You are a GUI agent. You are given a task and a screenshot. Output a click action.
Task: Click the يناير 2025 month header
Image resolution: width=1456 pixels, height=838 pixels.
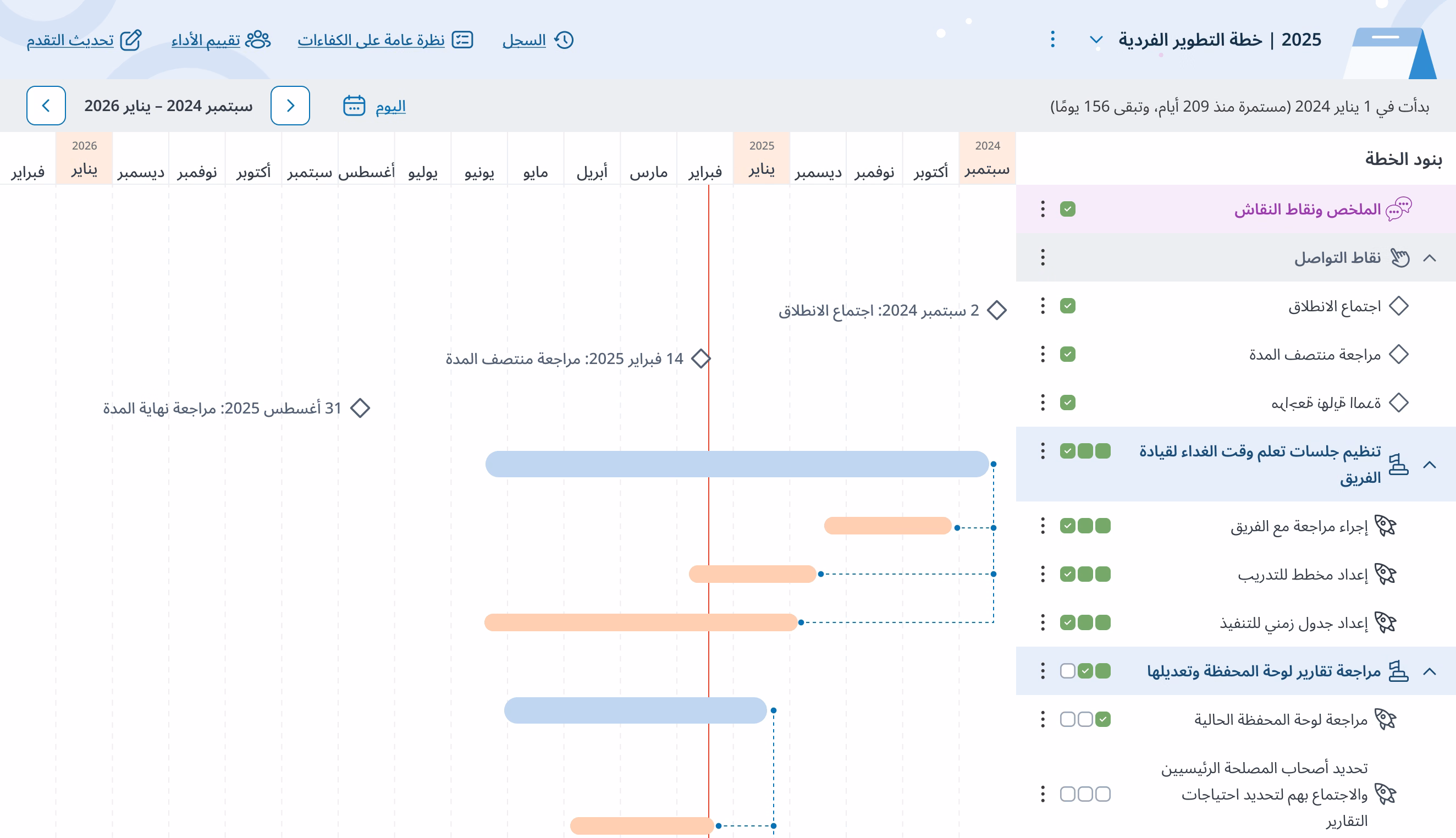pos(762,158)
